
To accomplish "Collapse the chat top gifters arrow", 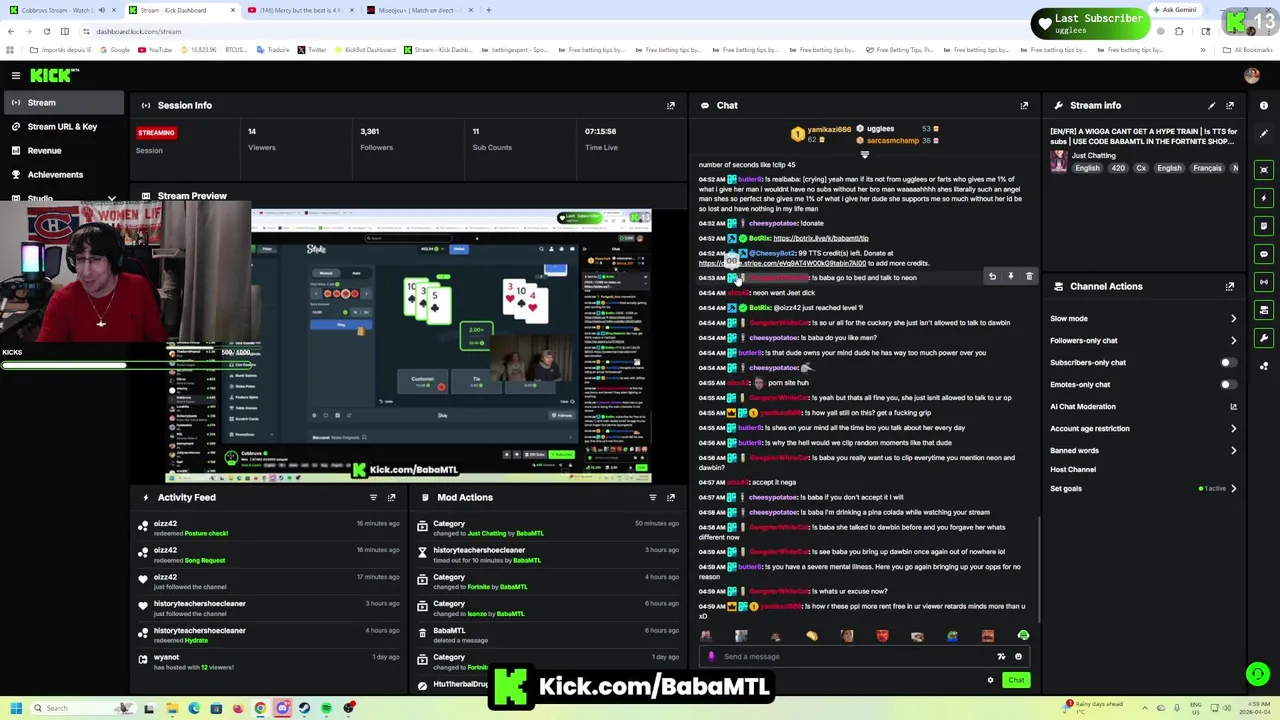I will pos(865,154).
